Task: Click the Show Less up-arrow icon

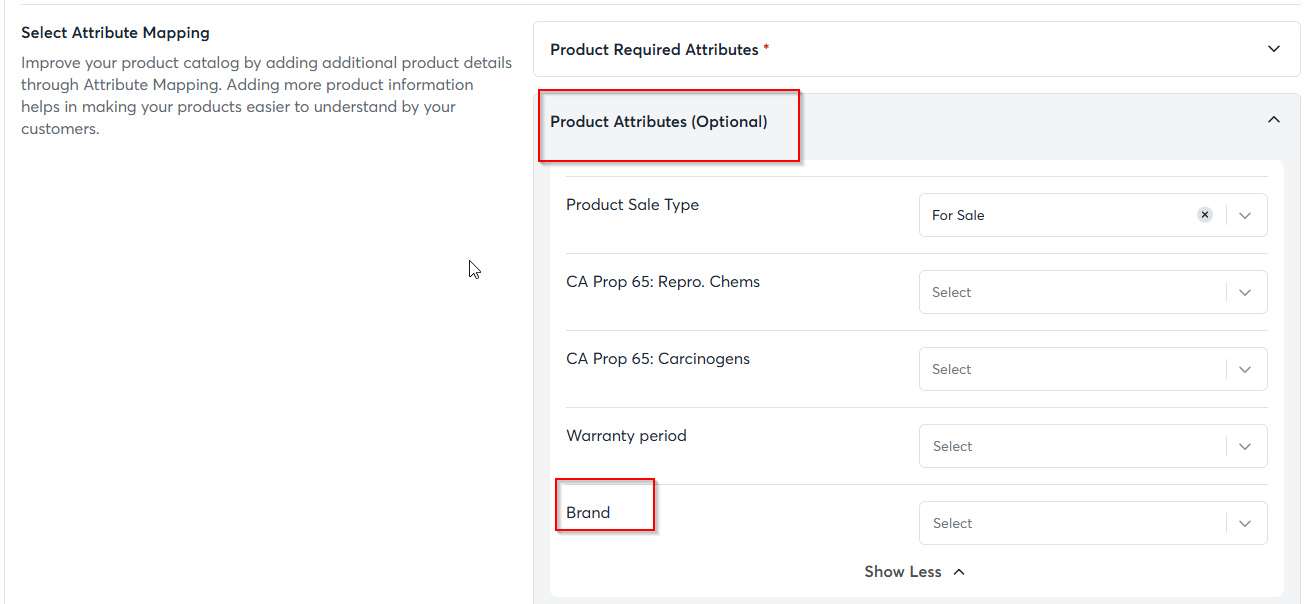Action: coord(959,572)
